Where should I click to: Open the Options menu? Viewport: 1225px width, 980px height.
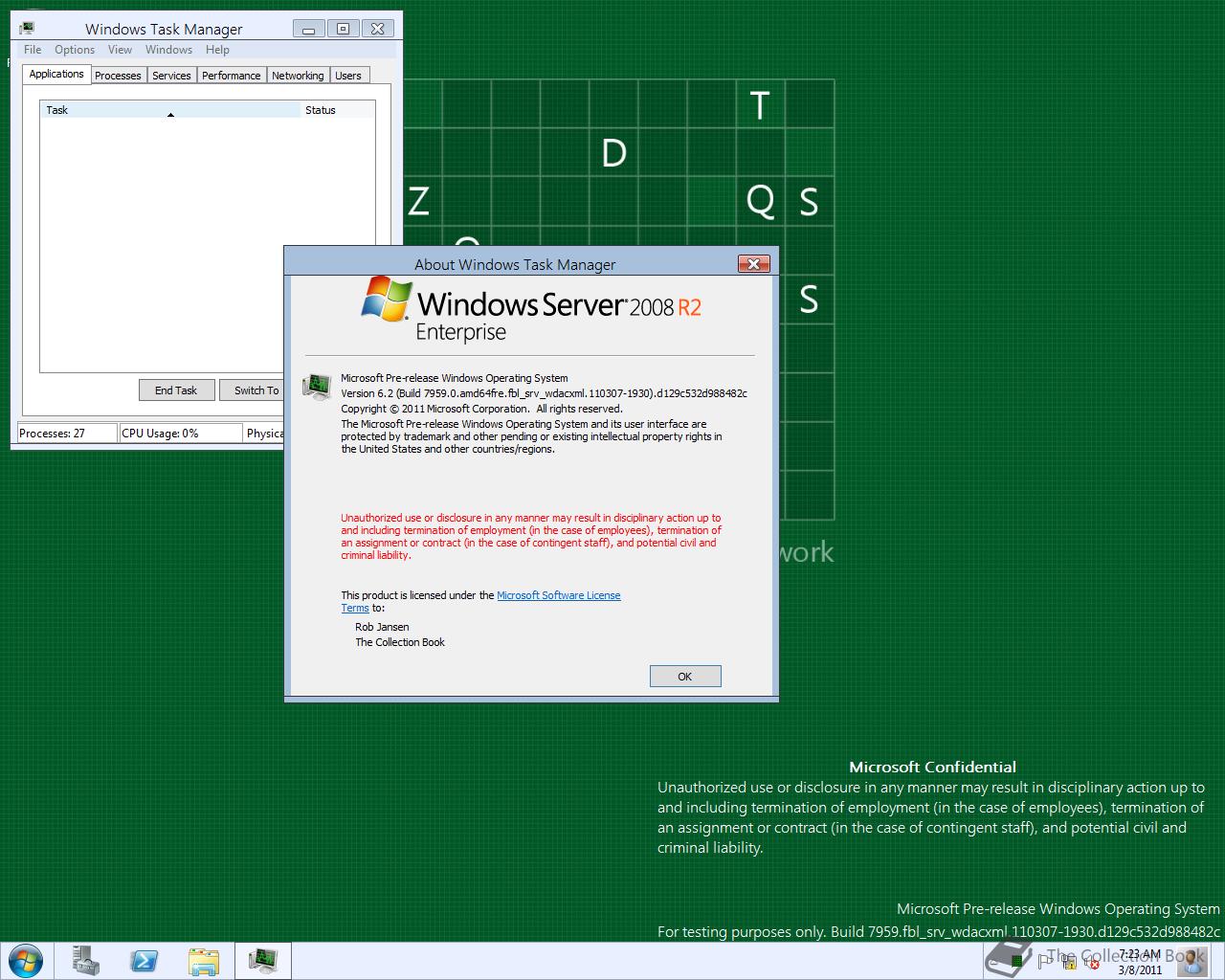[x=75, y=50]
